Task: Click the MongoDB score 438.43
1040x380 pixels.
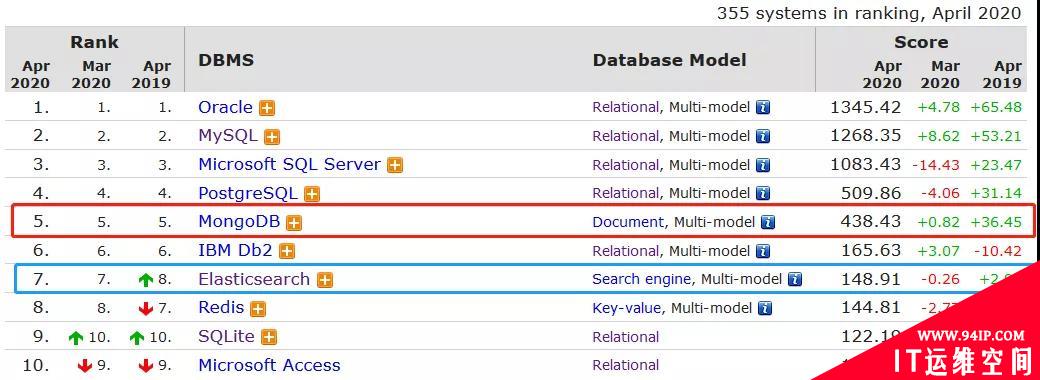Action: (x=872, y=222)
